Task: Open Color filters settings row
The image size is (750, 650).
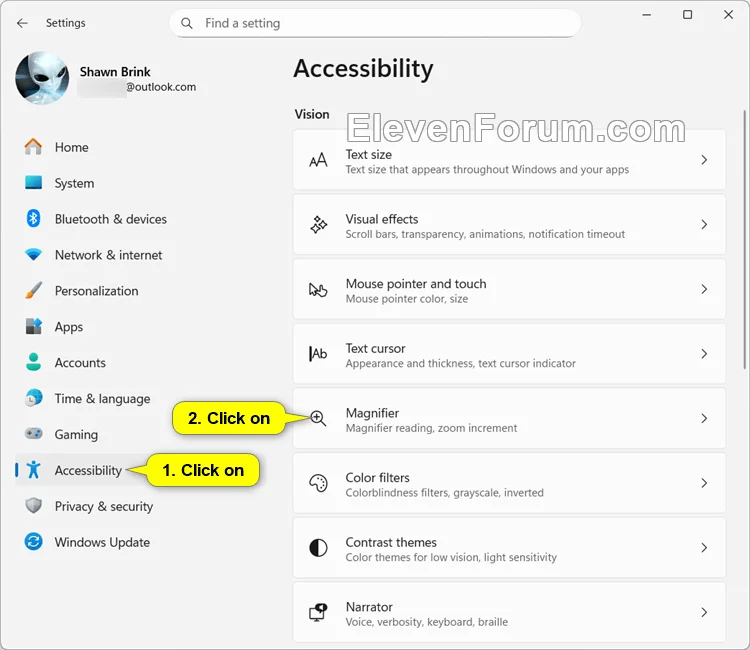Action: pos(509,483)
